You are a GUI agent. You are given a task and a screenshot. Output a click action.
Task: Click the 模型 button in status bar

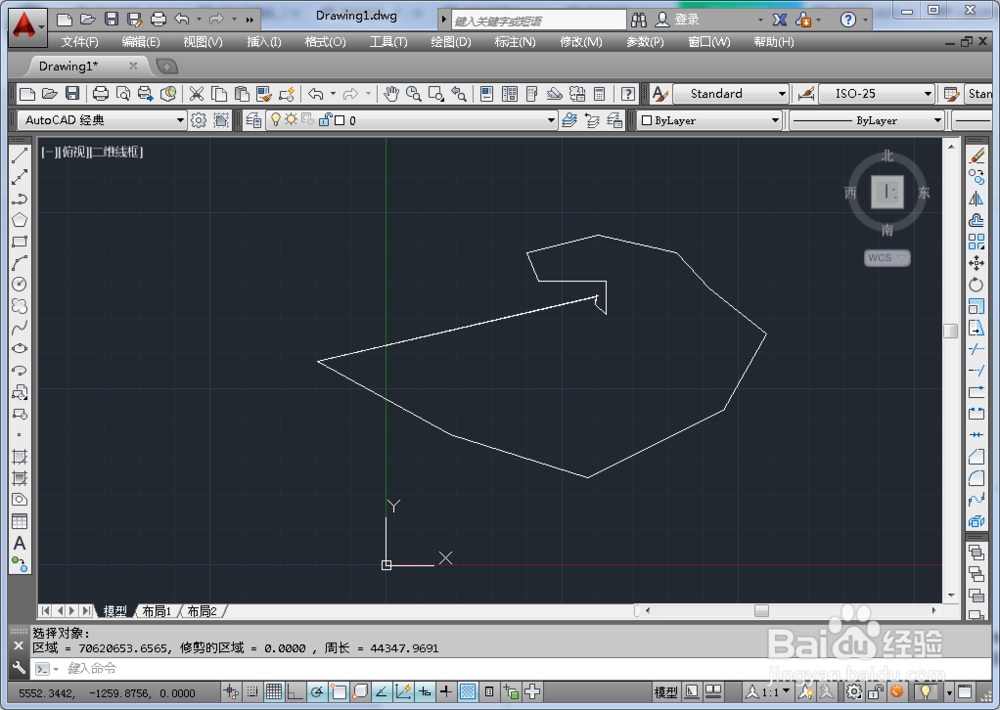666,692
